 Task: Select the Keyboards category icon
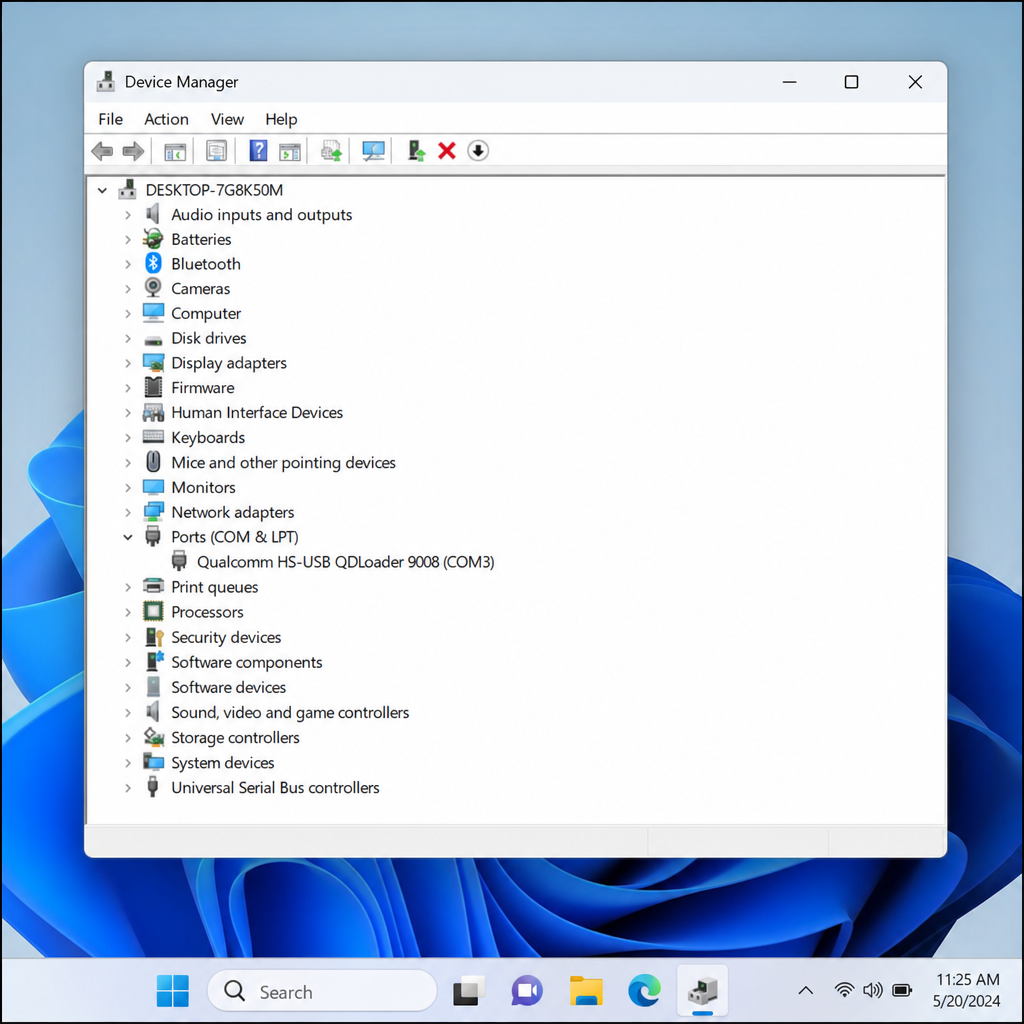(x=153, y=437)
